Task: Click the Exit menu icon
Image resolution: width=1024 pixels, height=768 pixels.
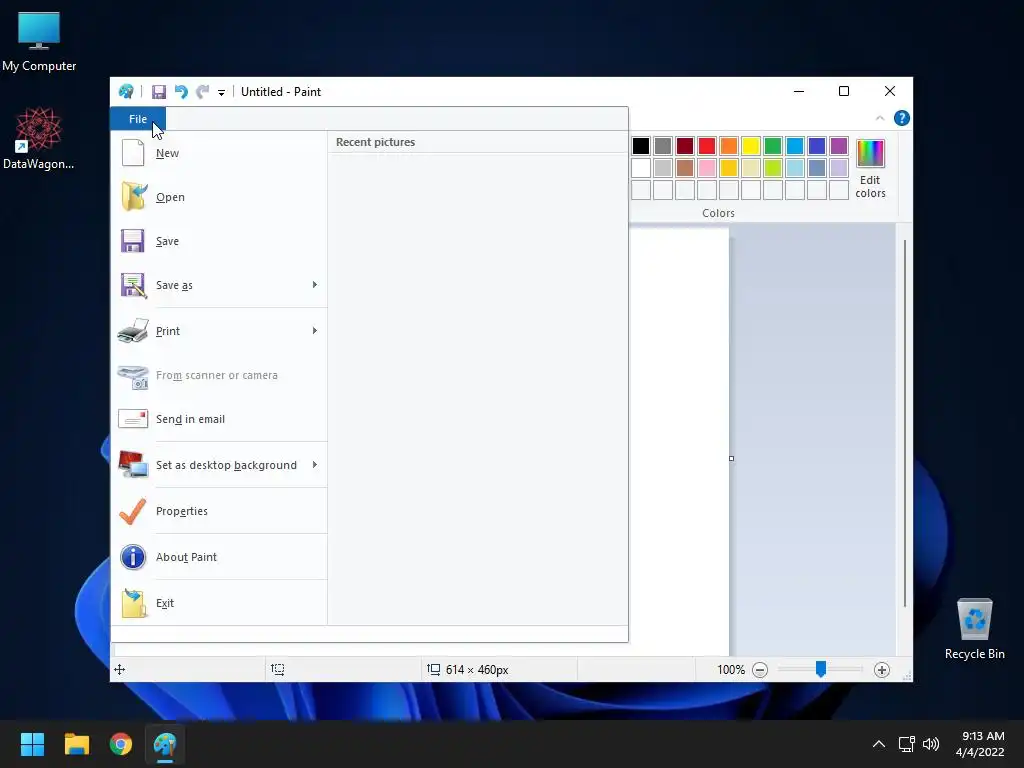Action: pyautogui.click(x=133, y=603)
